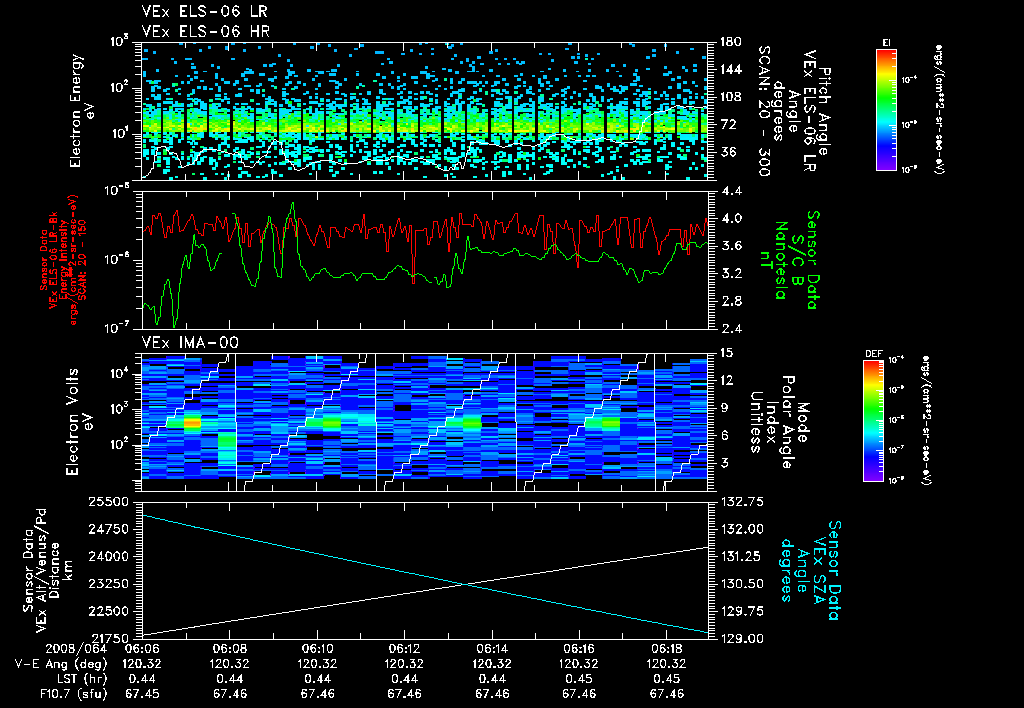This screenshot has height=708, width=1024.
Task: Click the 06:18 time tick label
Action: (666, 649)
